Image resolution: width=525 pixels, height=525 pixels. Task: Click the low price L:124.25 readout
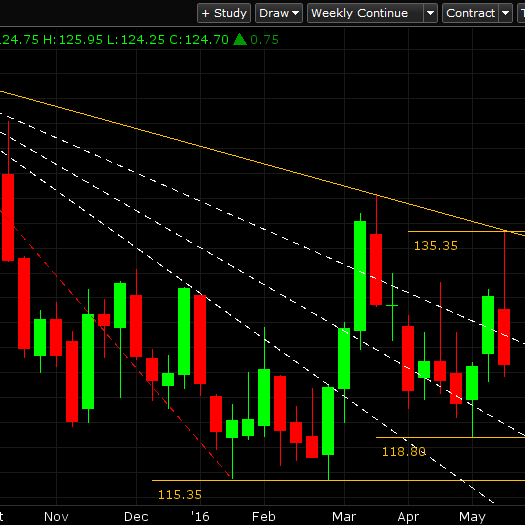click(x=136, y=40)
